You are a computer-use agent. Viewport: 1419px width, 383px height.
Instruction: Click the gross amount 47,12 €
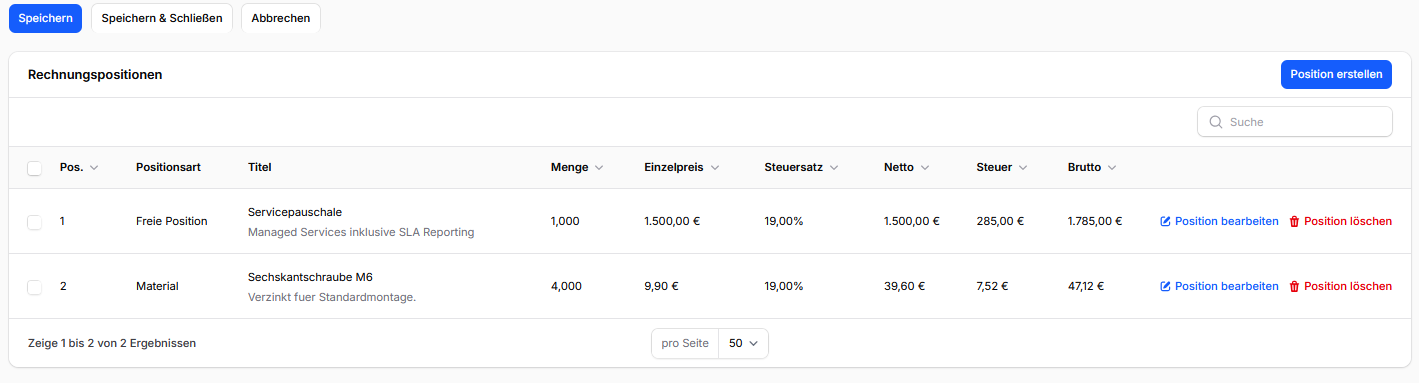click(x=1086, y=287)
